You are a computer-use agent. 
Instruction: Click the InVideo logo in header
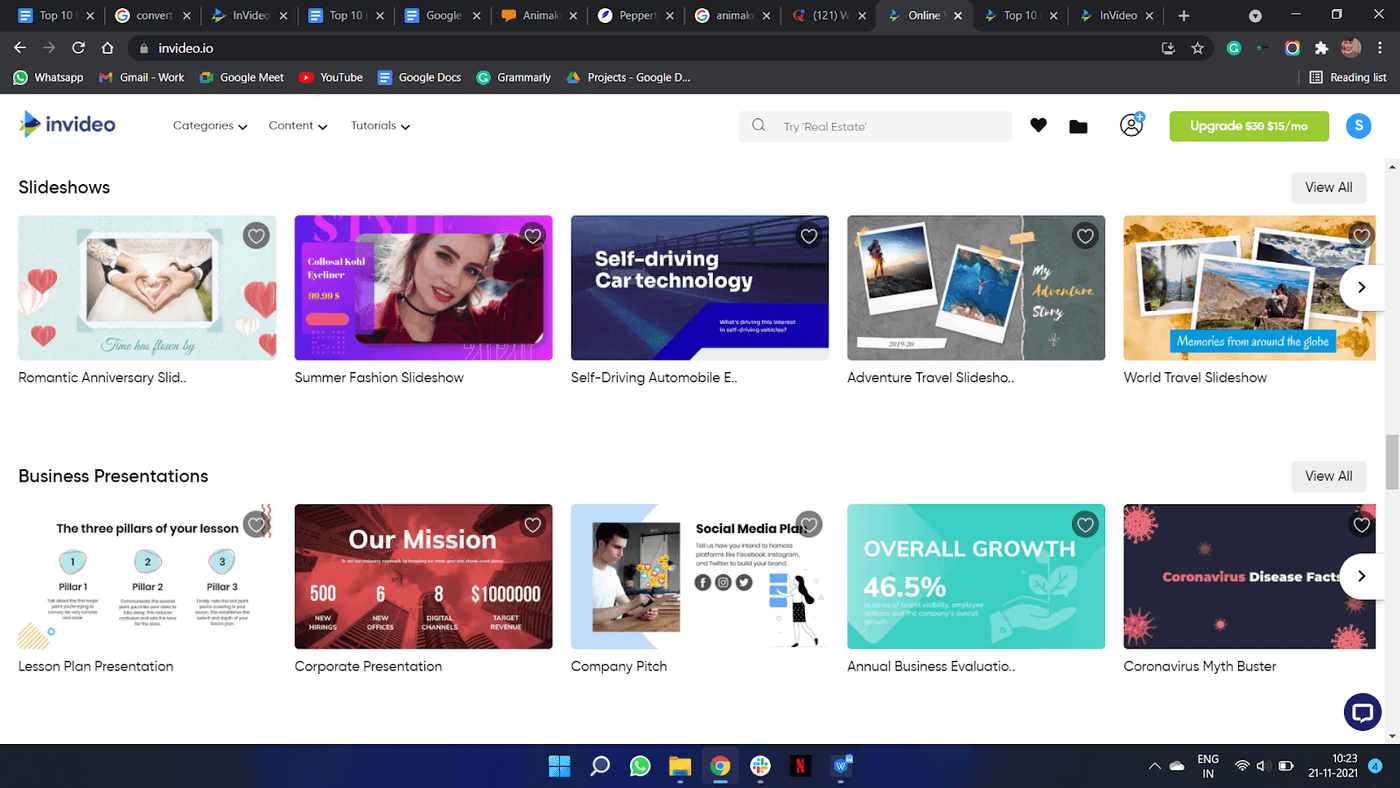(x=67, y=125)
